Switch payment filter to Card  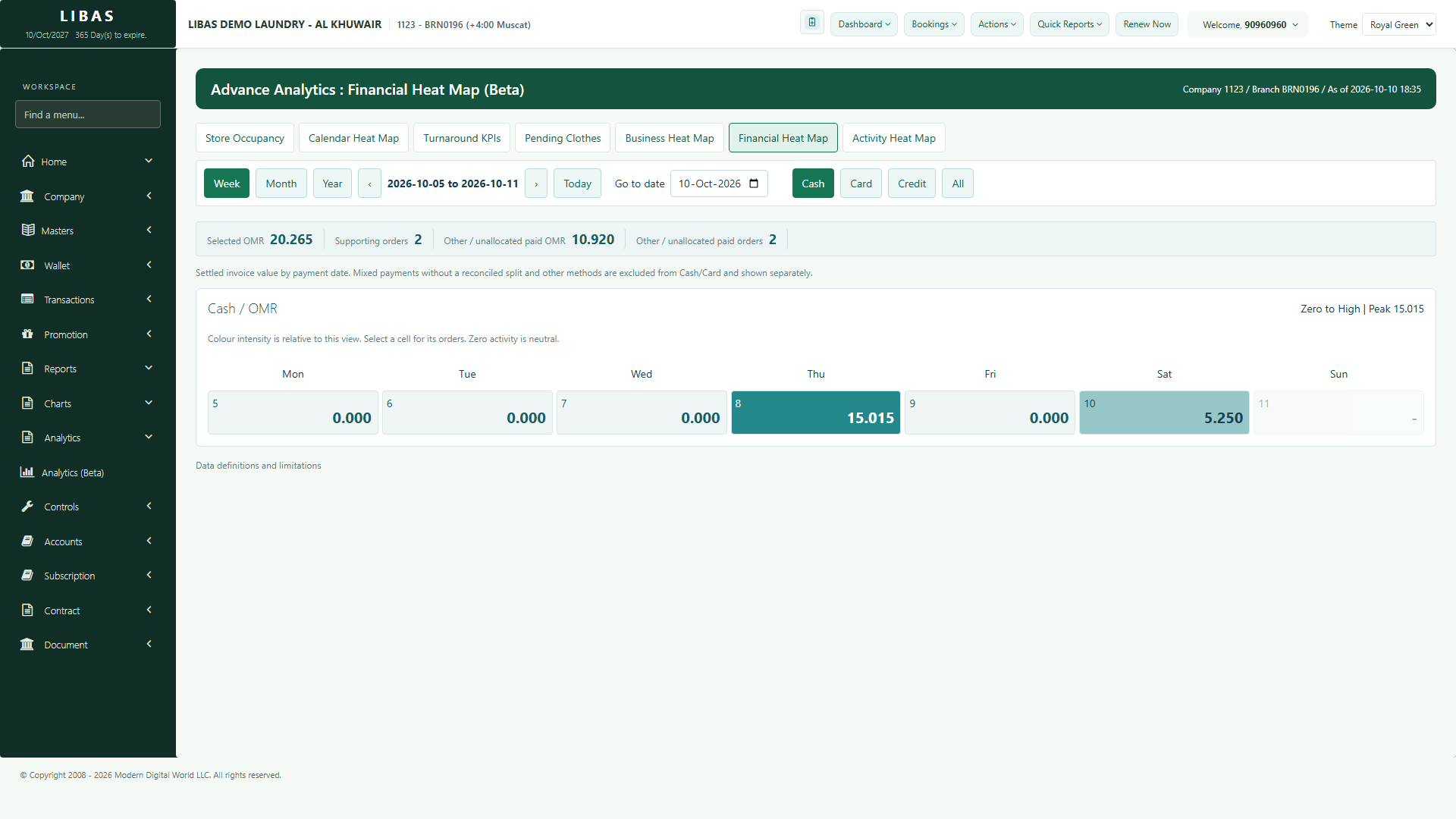861,184
